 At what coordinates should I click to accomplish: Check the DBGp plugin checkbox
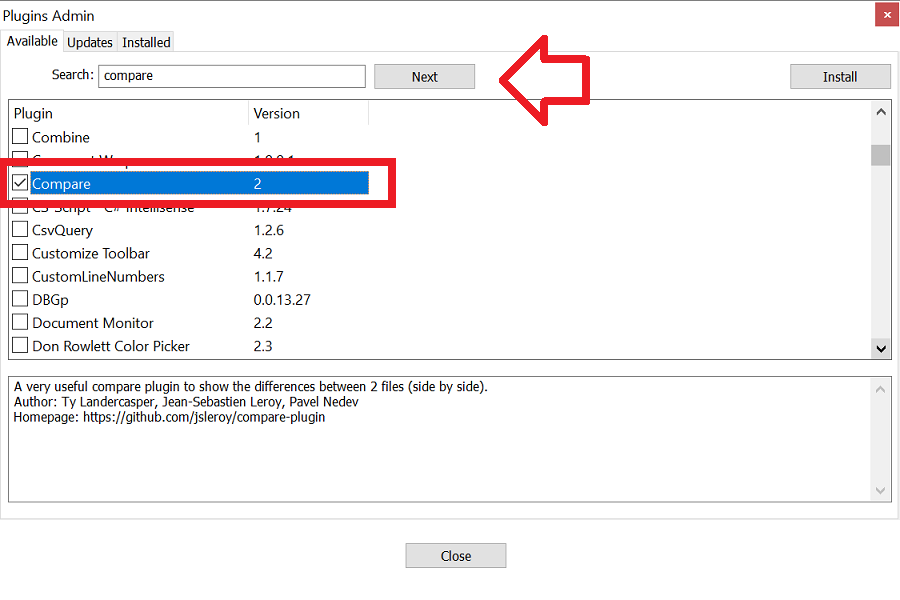click(19, 299)
